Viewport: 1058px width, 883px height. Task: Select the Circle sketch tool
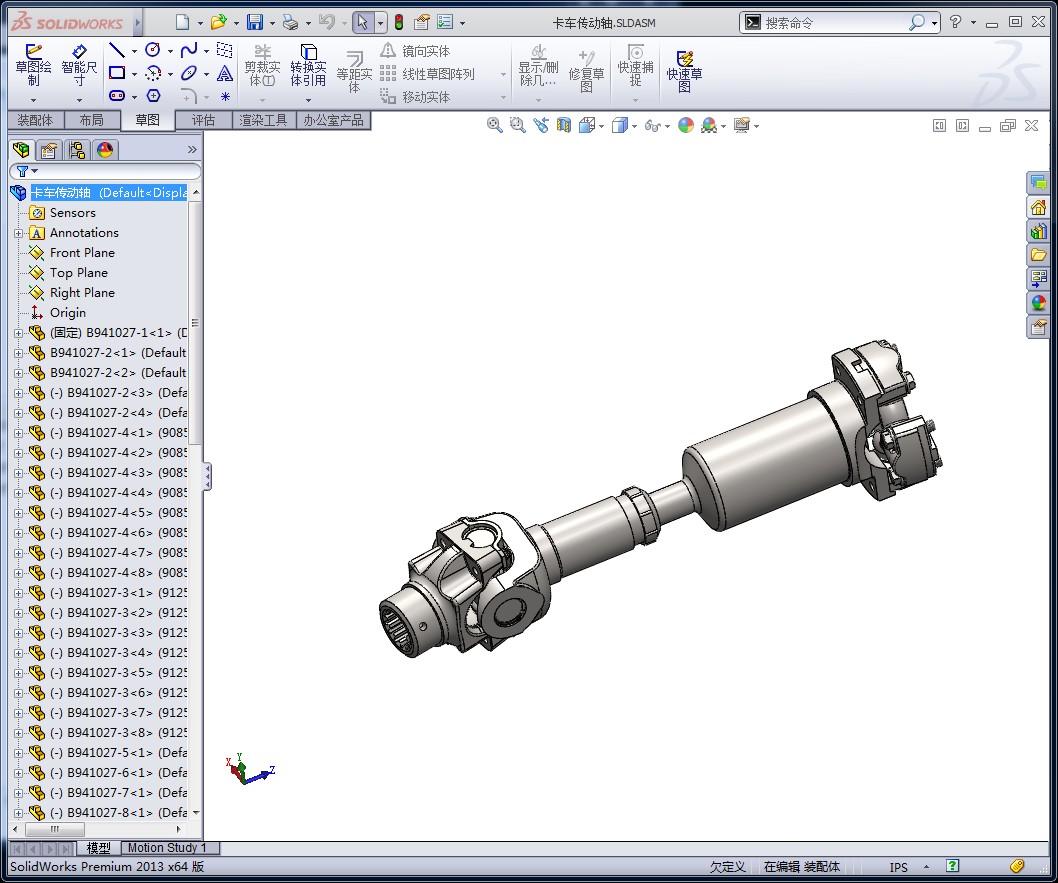point(152,50)
